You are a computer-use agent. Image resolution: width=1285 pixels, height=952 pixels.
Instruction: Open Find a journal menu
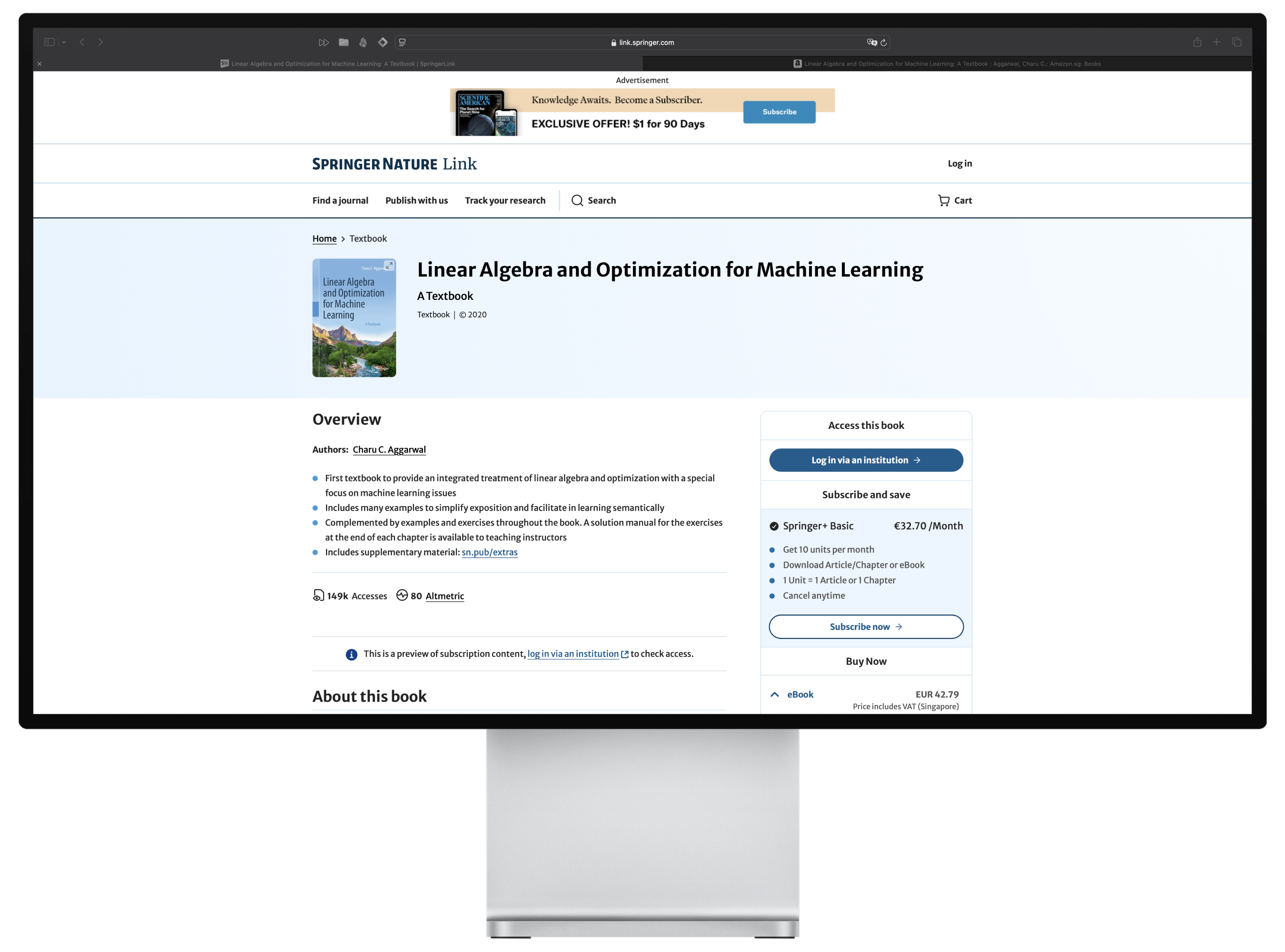(340, 200)
